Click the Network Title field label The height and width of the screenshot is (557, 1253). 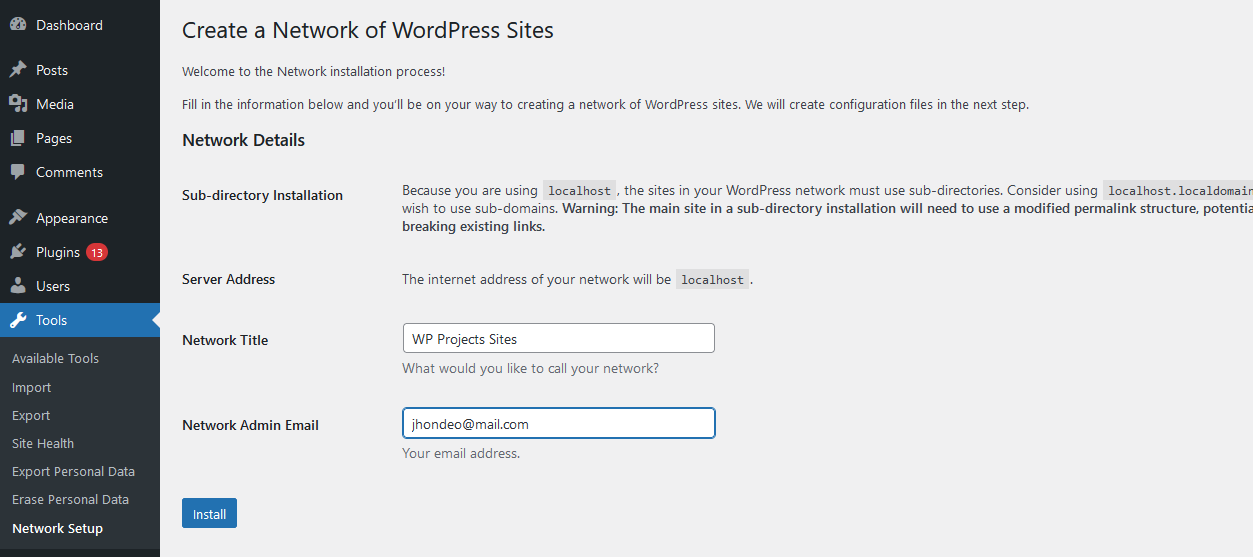coord(225,340)
